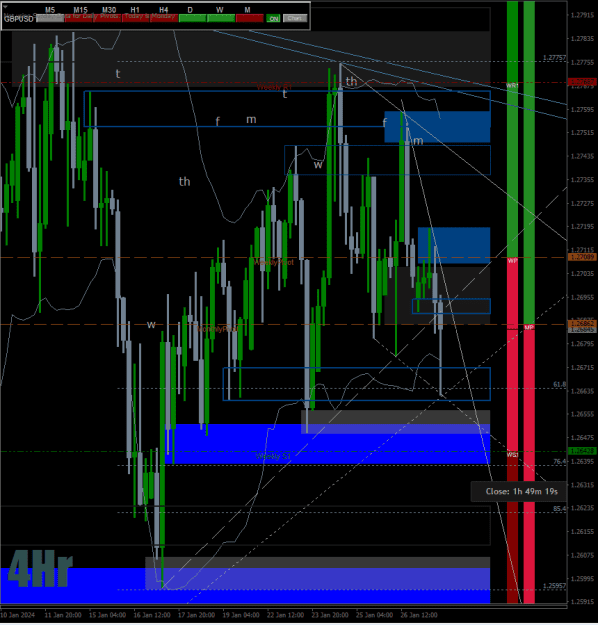The height and width of the screenshot is (625, 598).
Task: Select the green D daily timeframe bar
Action: coord(193,18)
